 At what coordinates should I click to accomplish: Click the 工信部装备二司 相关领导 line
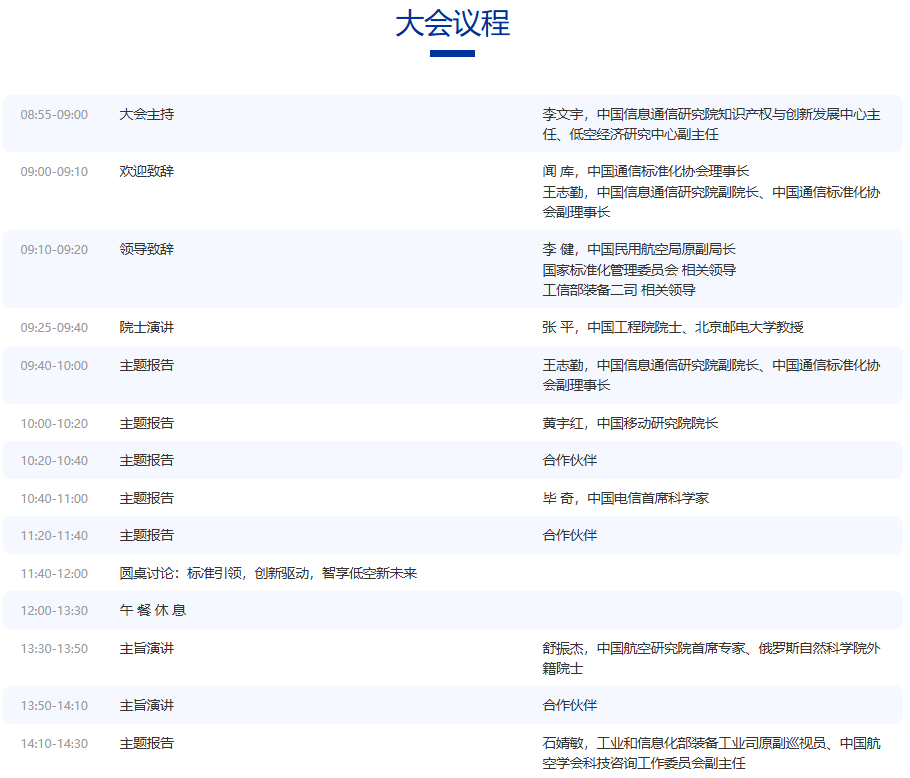click(x=619, y=290)
